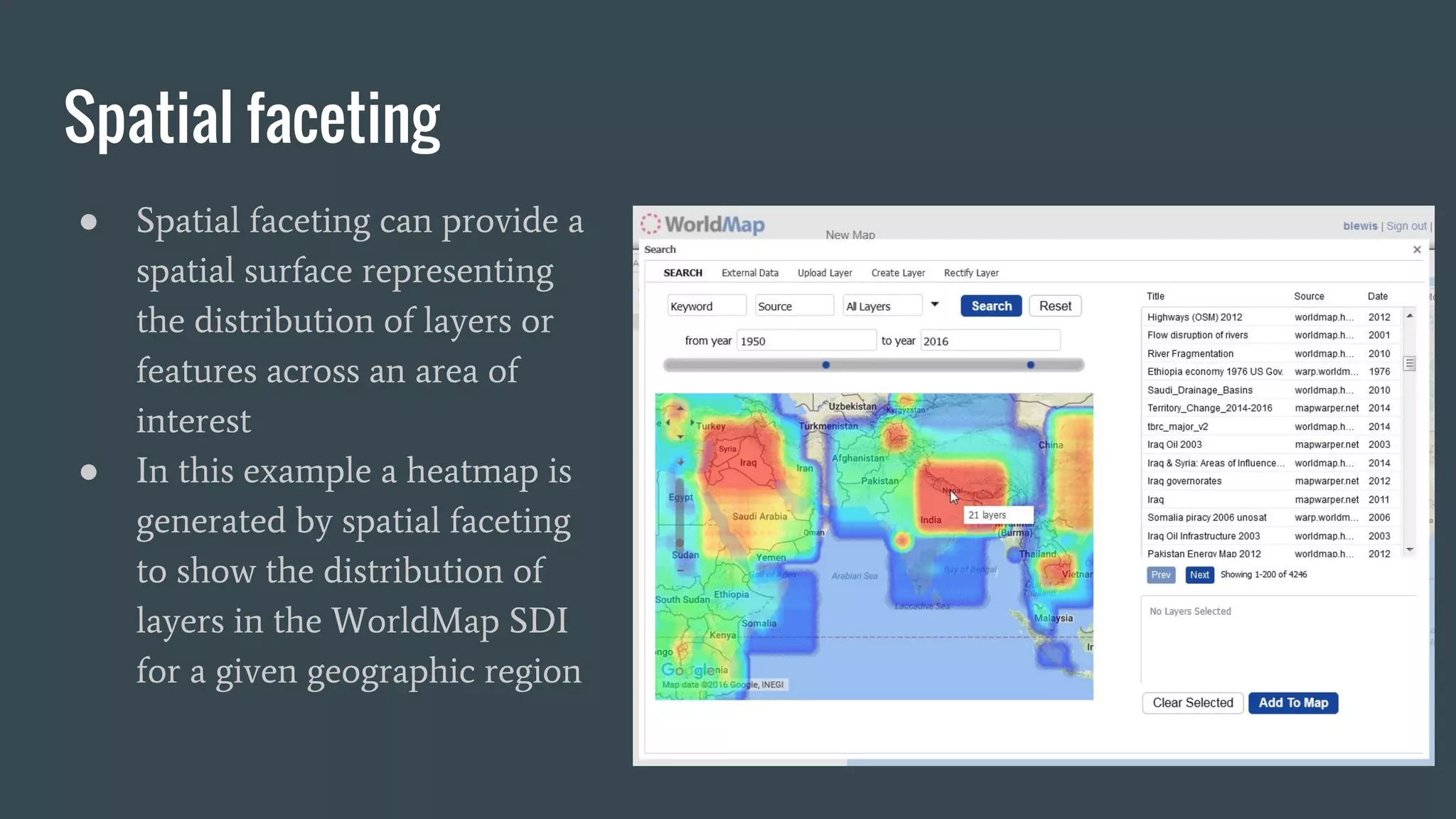Image resolution: width=1456 pixels, height=819 pixels.
Task: Click the map zoom out minus
Action: 680,570
